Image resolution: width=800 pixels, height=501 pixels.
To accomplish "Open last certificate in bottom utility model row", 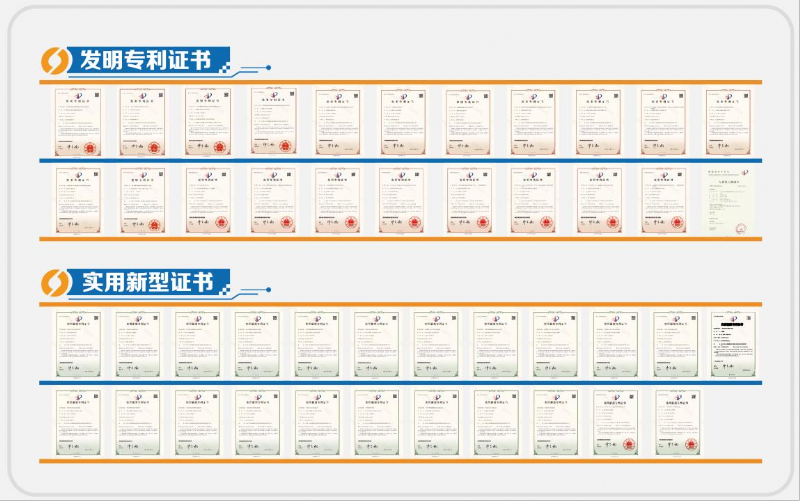I will (x=676, y=421).
